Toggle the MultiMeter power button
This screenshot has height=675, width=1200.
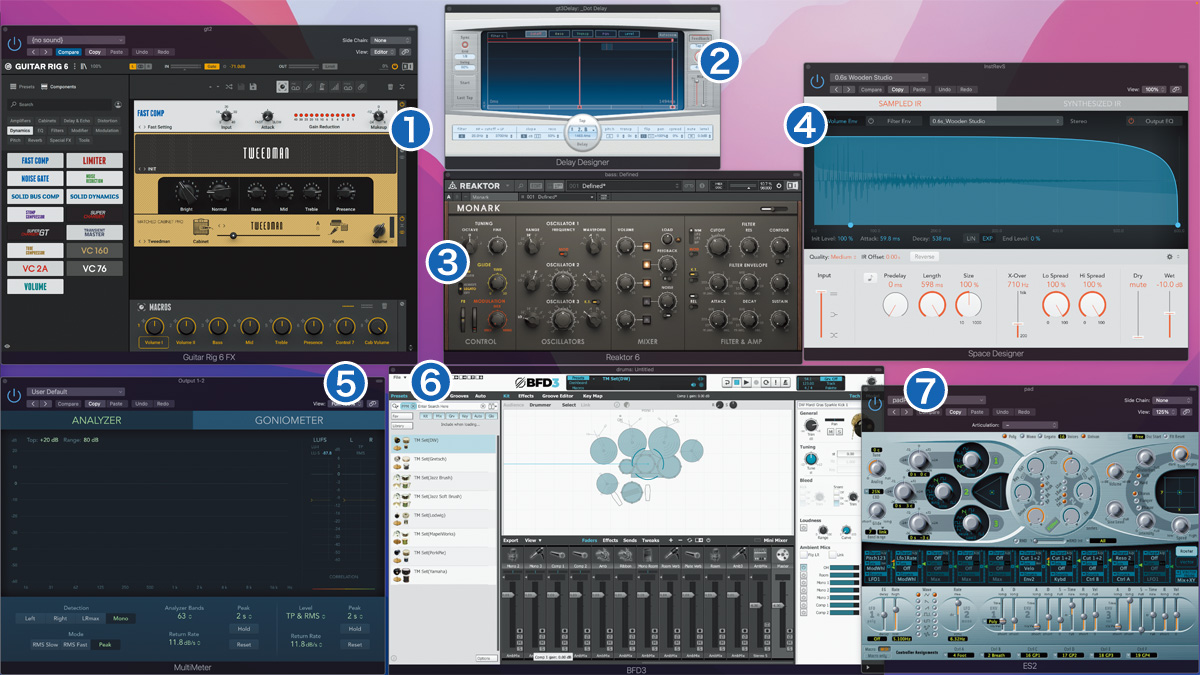pos(14,396)
